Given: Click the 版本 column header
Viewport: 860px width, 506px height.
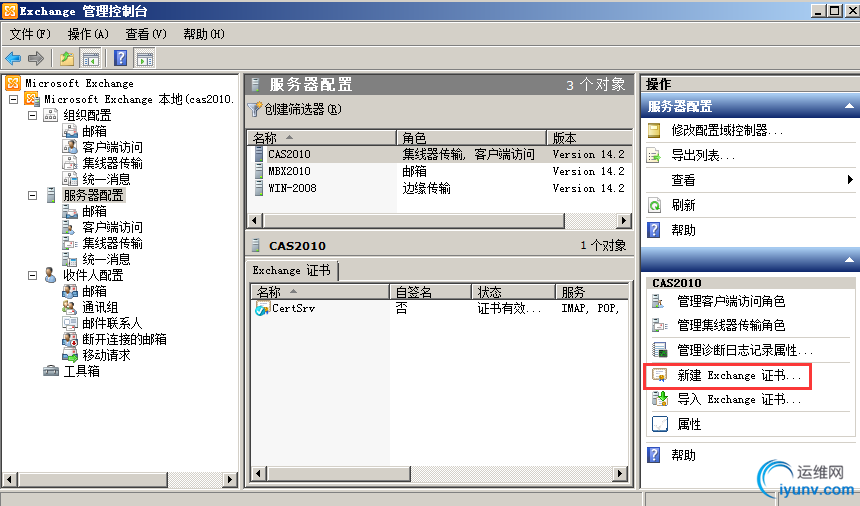Looking at the screenshot, I should point(590,138).
